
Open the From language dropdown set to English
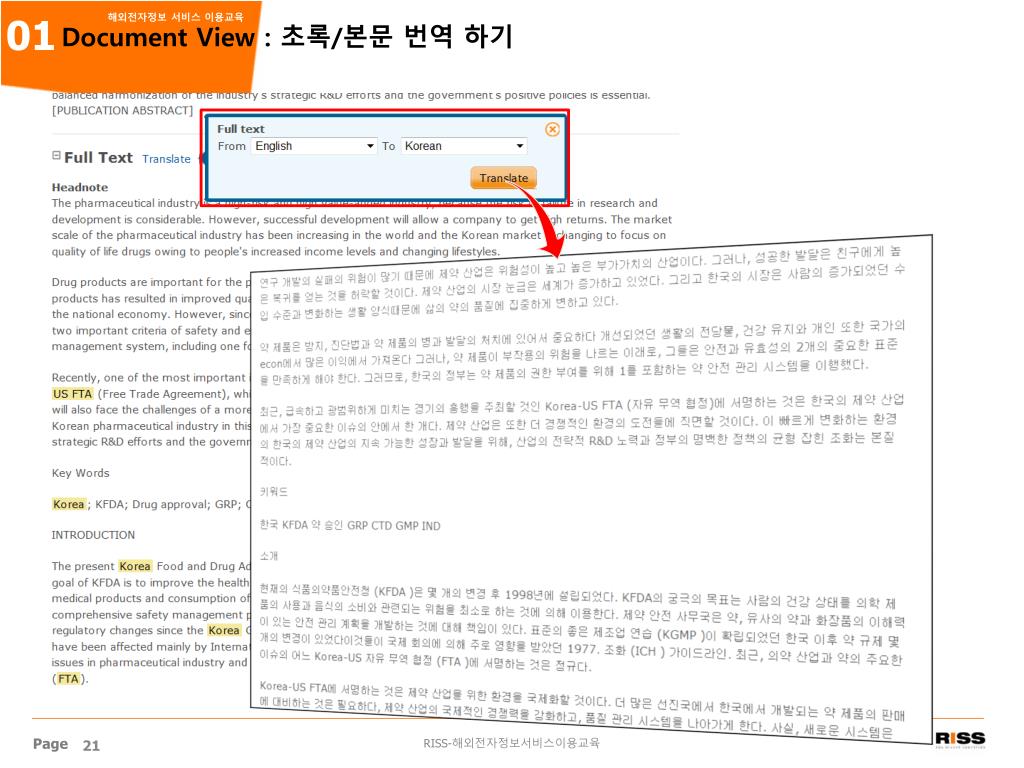(x=314, y=146)
